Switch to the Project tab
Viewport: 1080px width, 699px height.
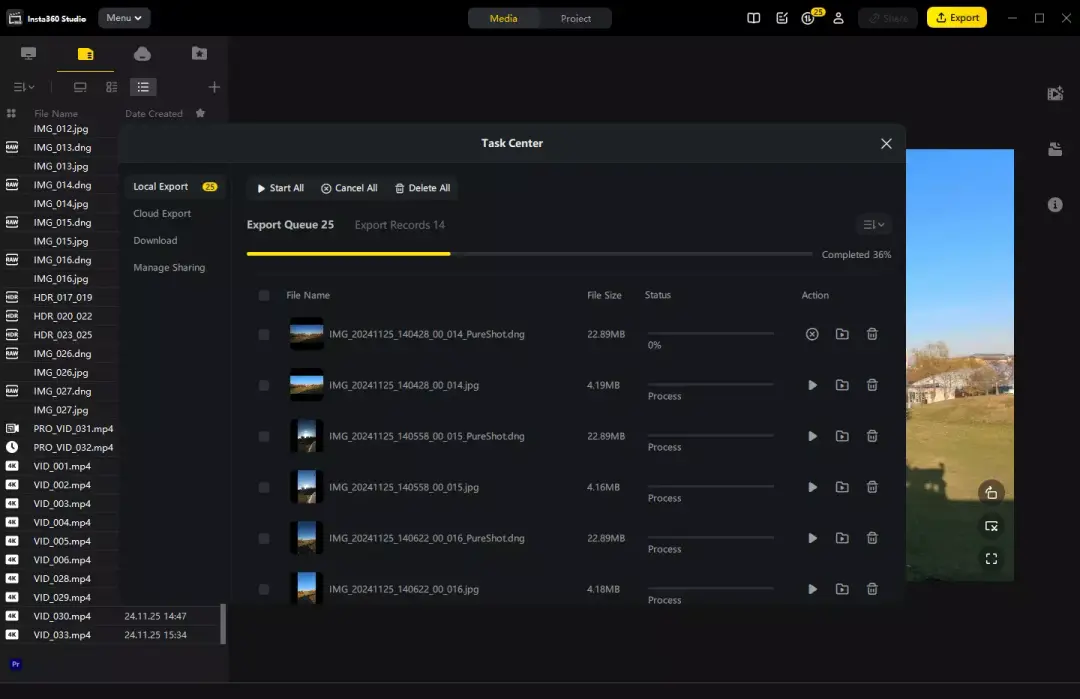(576, 19)
